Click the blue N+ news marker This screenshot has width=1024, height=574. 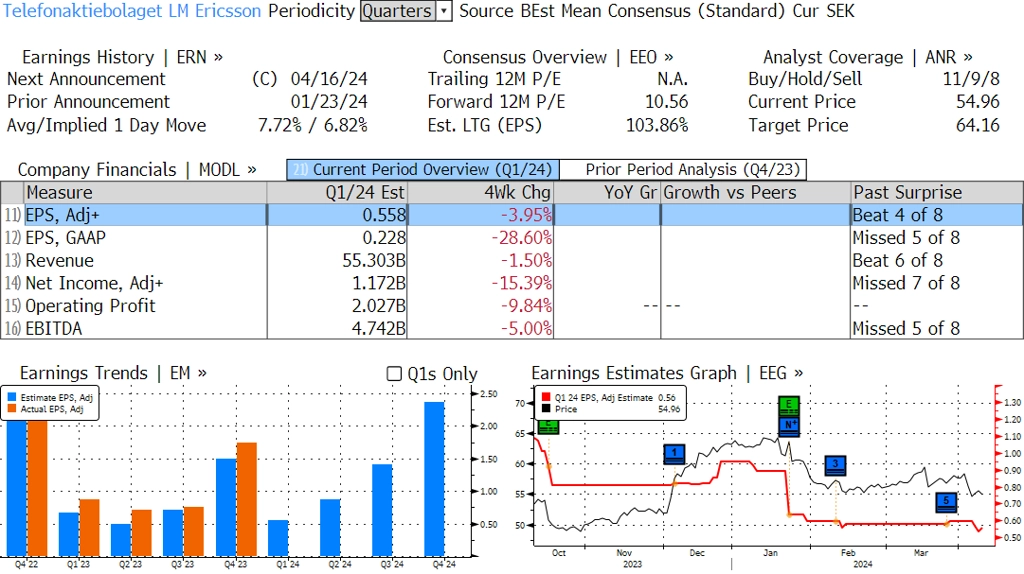pyautogui.click(x=789, y=426)
